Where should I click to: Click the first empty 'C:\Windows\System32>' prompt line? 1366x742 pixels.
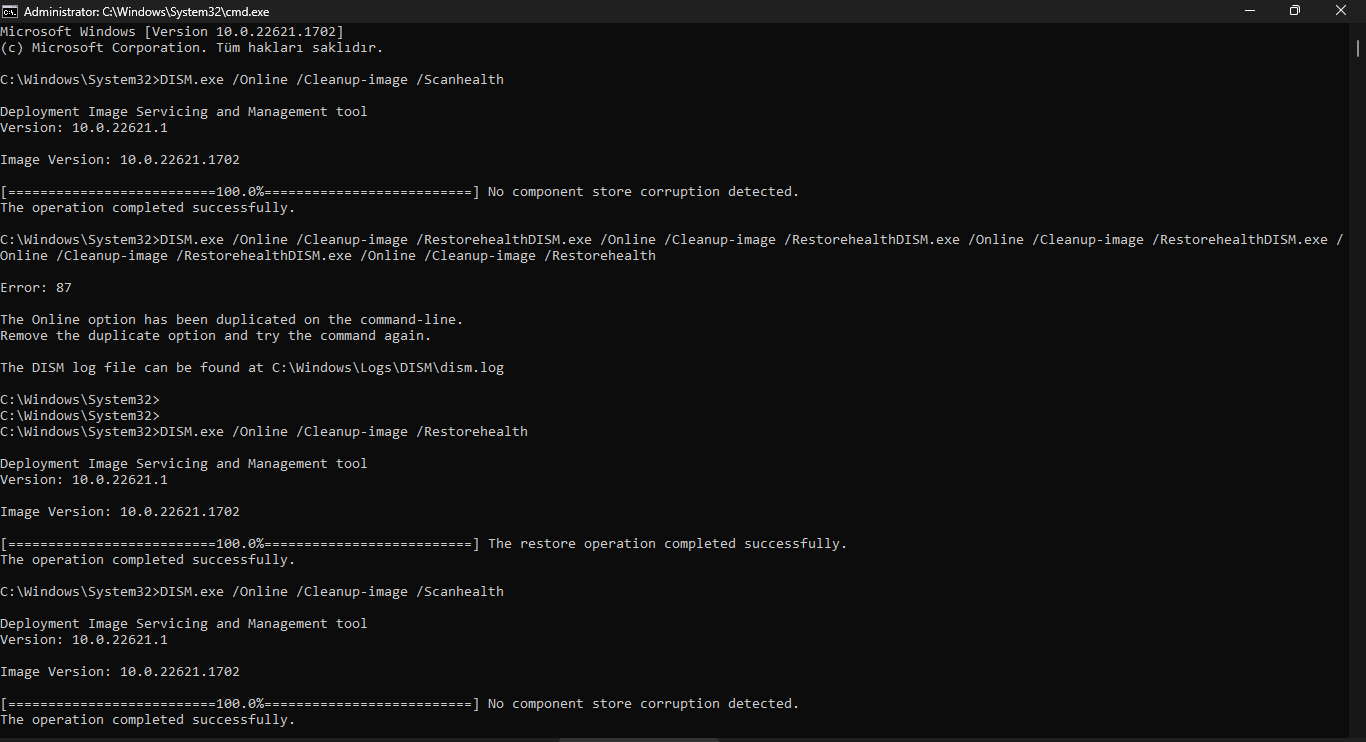click(80, 400)
